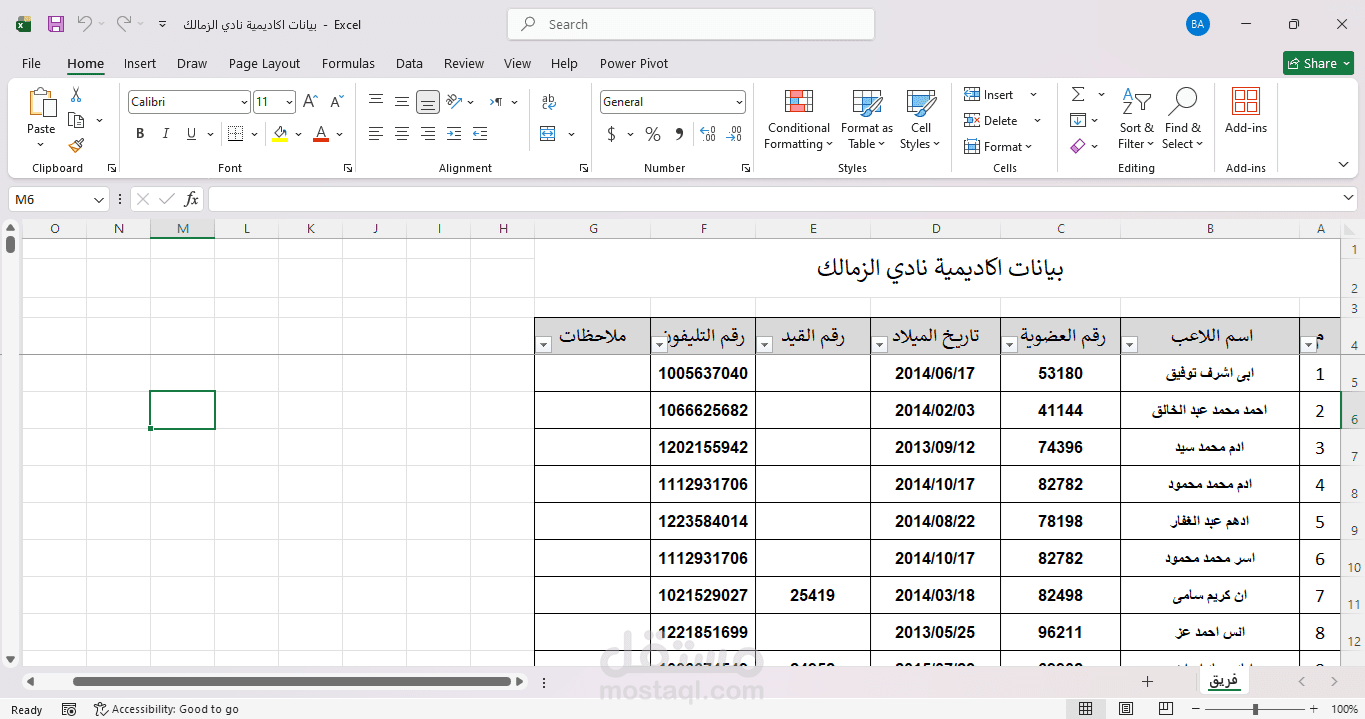Open the Data ribbon tab

click(x=409, y=63)
